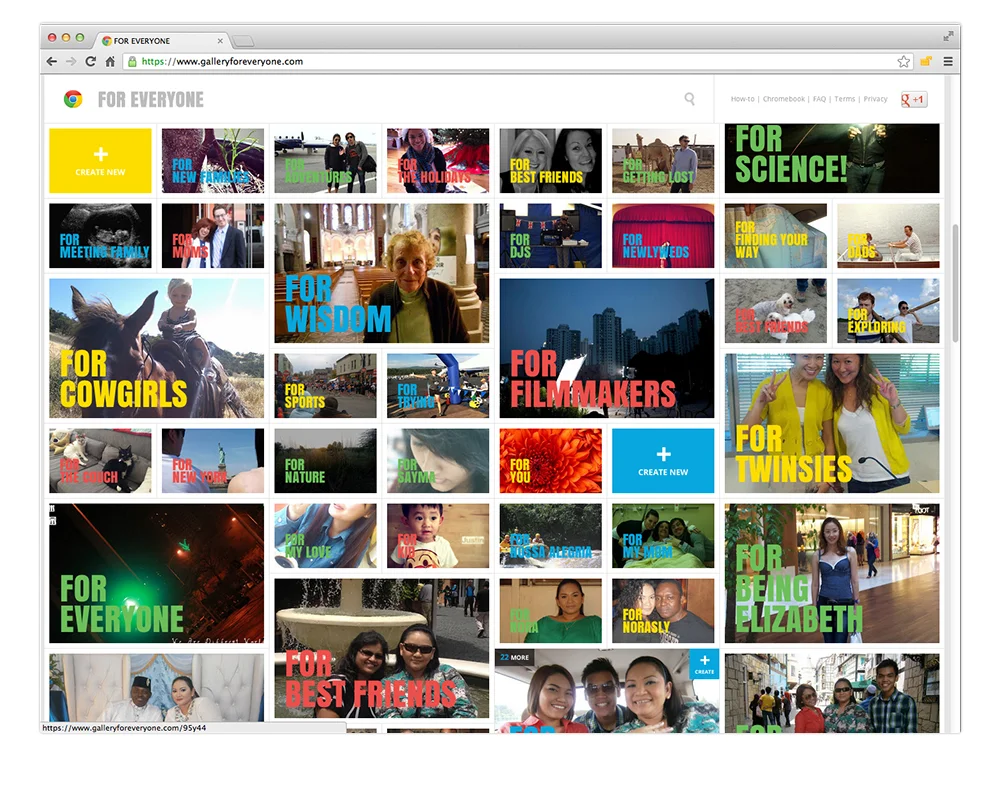Click the blue plus CREATE badge on the 22 MORE tile
1000x789 pixels.
tap(704, 664)
